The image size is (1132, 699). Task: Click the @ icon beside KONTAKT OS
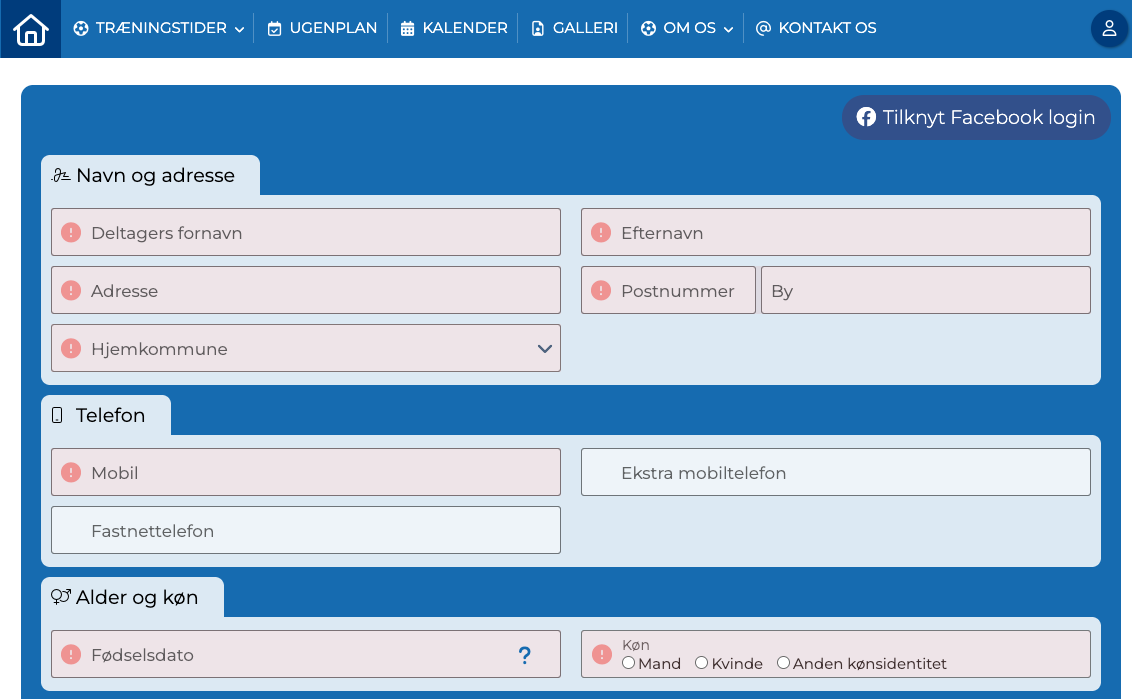[x=764, y=27]
